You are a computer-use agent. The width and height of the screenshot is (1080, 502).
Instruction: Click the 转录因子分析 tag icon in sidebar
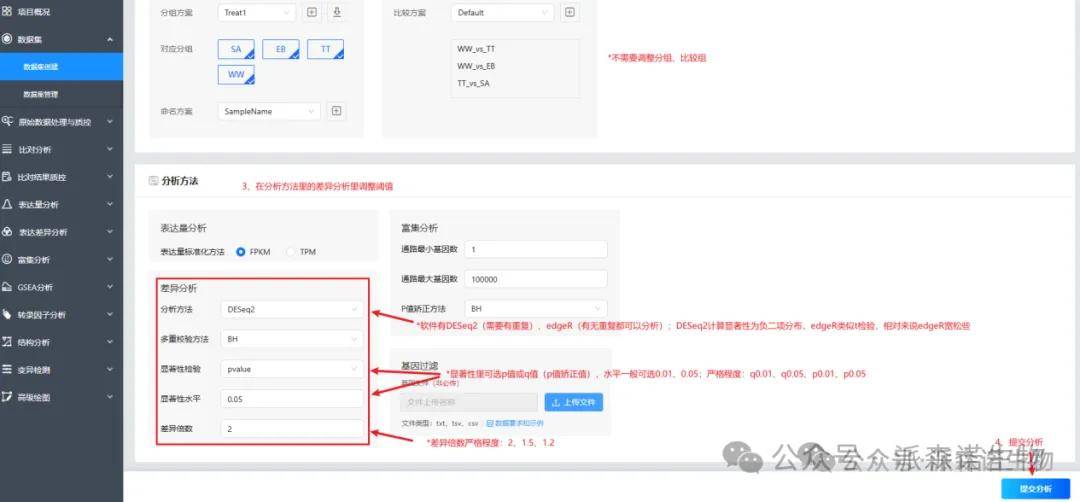click(x=8, y=314)
